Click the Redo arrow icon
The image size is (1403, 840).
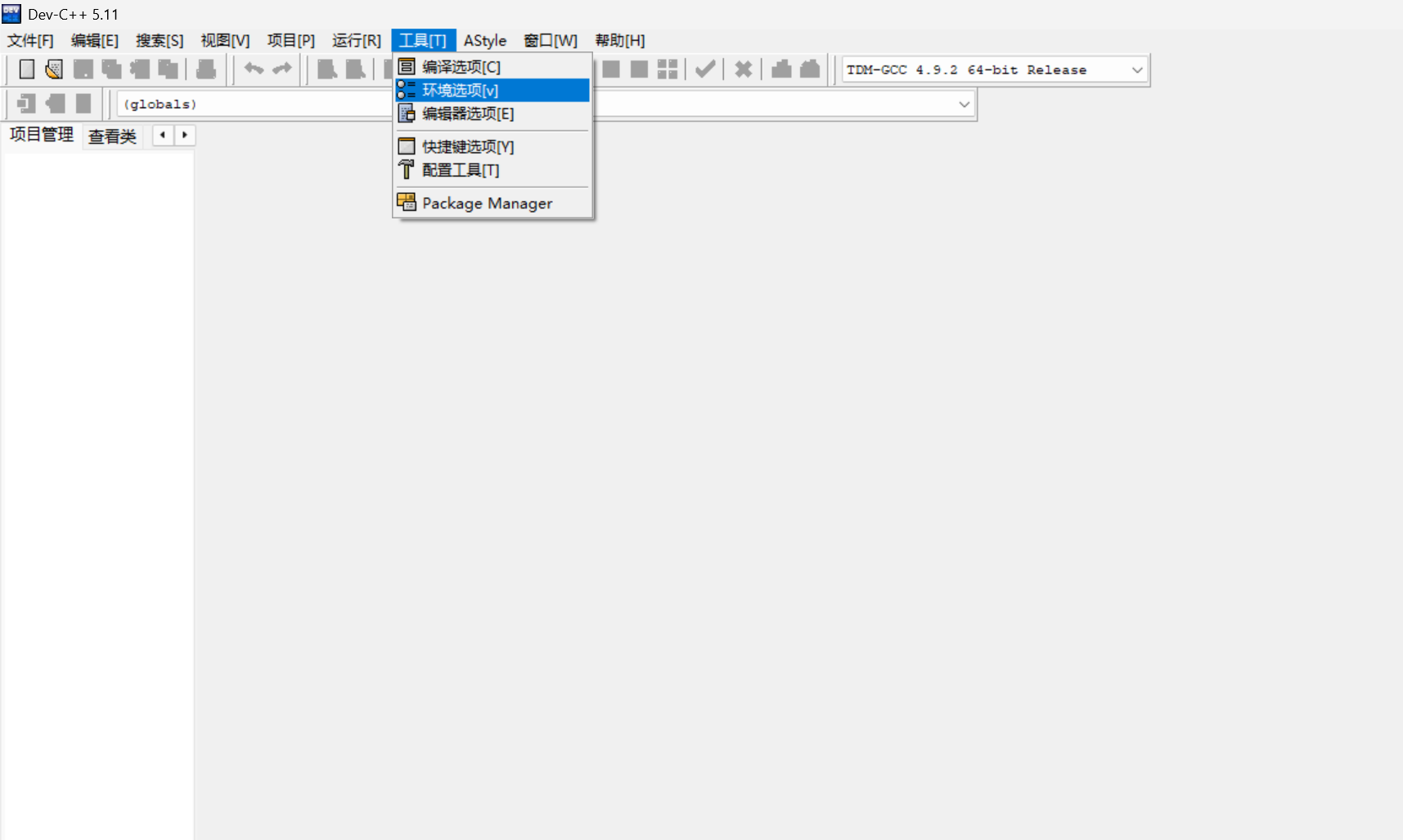tap(282, 70)
